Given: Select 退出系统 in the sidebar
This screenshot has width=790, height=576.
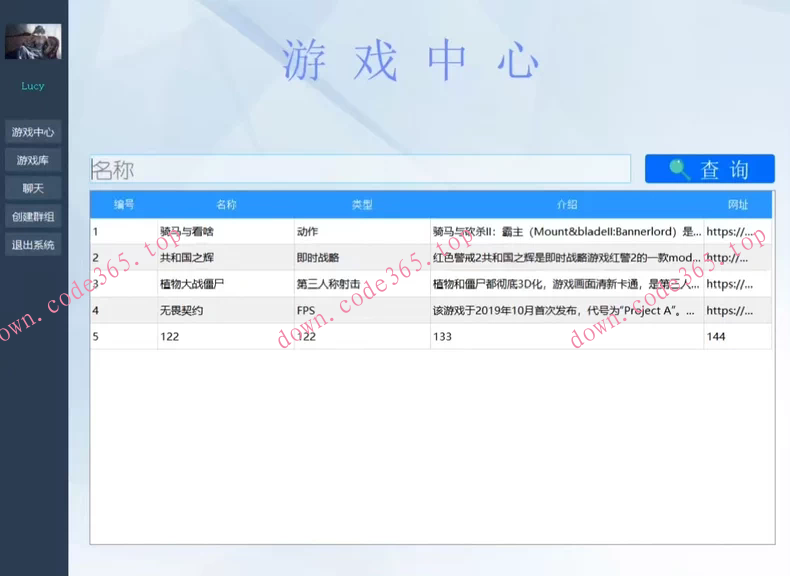Looking at the screenshot, I should (x=33, y=245).
